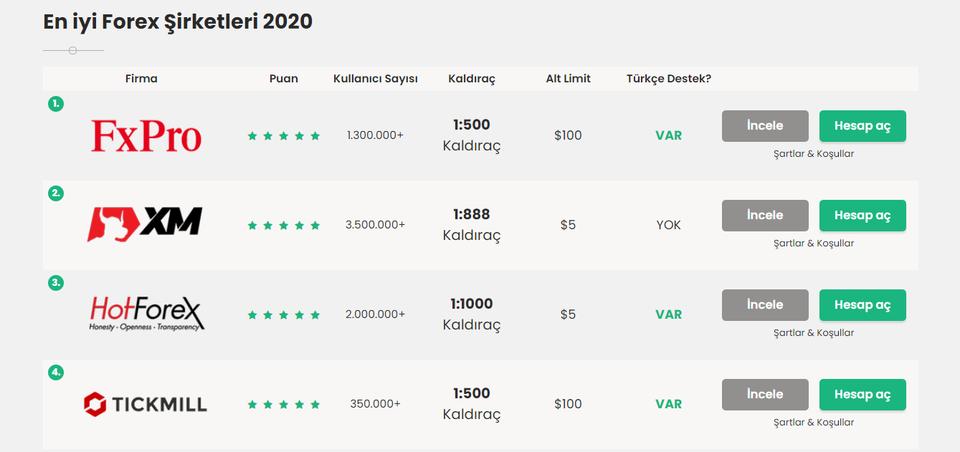The width and height of the screenshot is (960, 452).
Task: Open Şartlar & Koşullar under Tickmill
Action: click(814, 422)
